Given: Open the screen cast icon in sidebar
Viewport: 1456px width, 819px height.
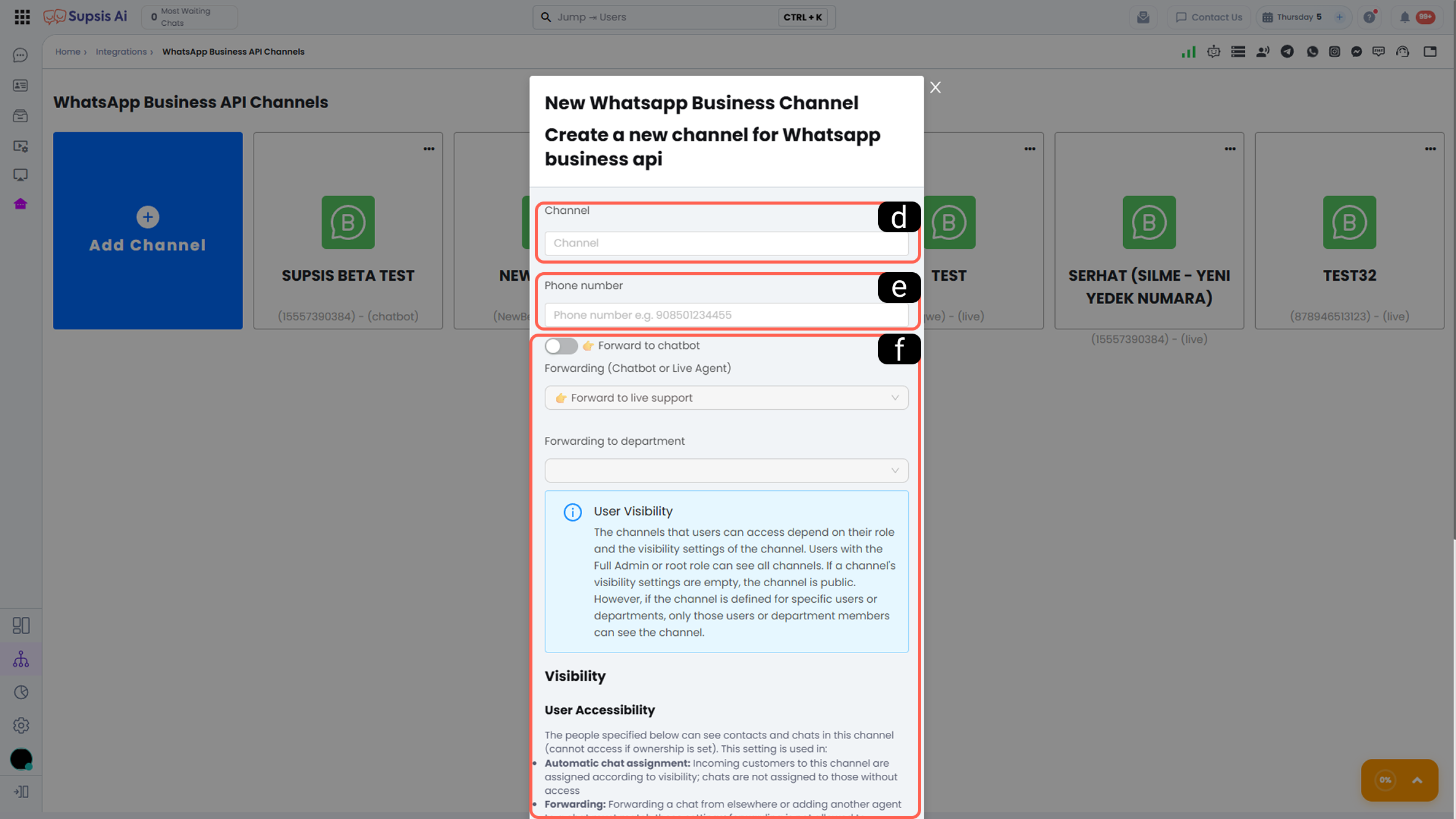Looking at the screenshot, I should [20, 175].
